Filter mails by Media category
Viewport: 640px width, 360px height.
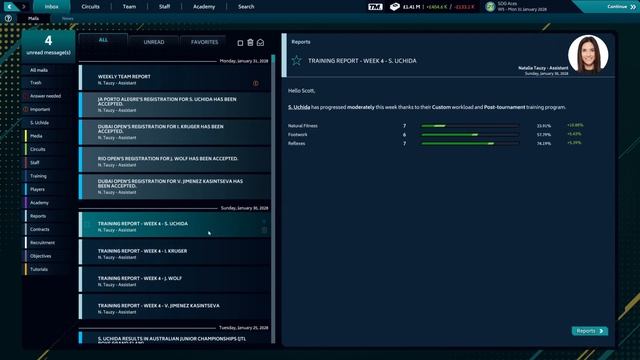(x=49, y=136)
